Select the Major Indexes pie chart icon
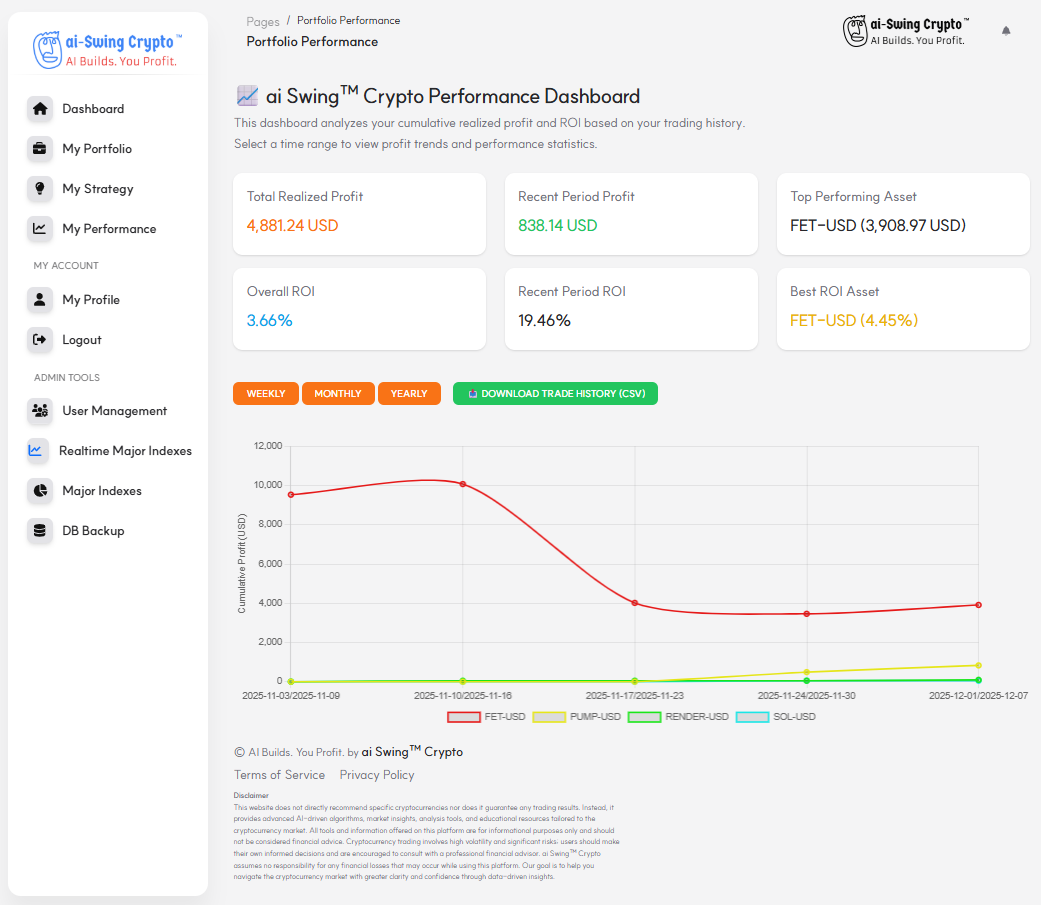Image resolution: width=1041 pixels, height=905 pixels. click(41, 491)
